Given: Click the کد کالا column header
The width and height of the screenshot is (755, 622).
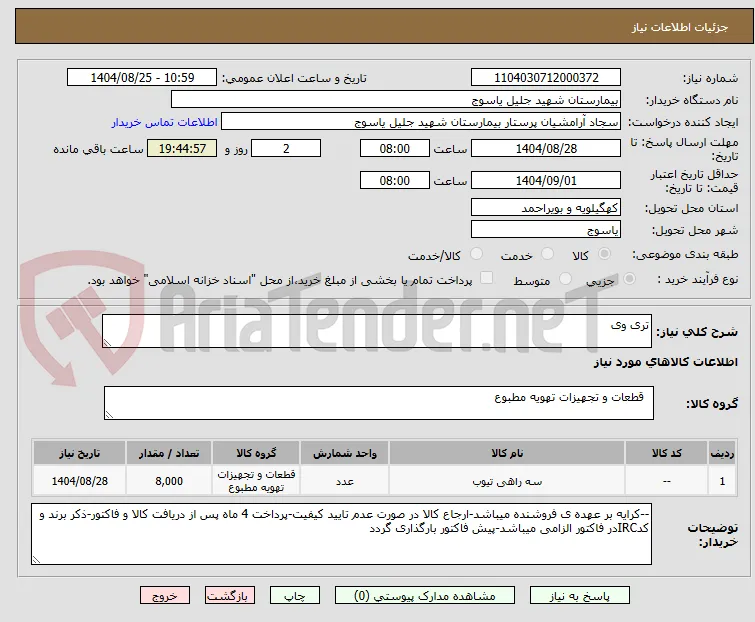Looking at the screenshot, I should coord(666,453).
